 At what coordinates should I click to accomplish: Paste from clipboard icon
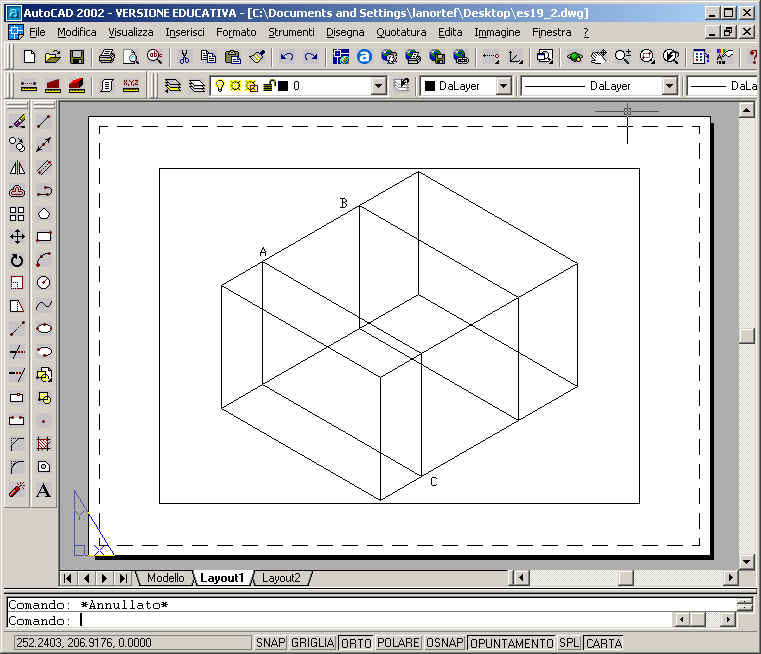[x=232, y=57]
